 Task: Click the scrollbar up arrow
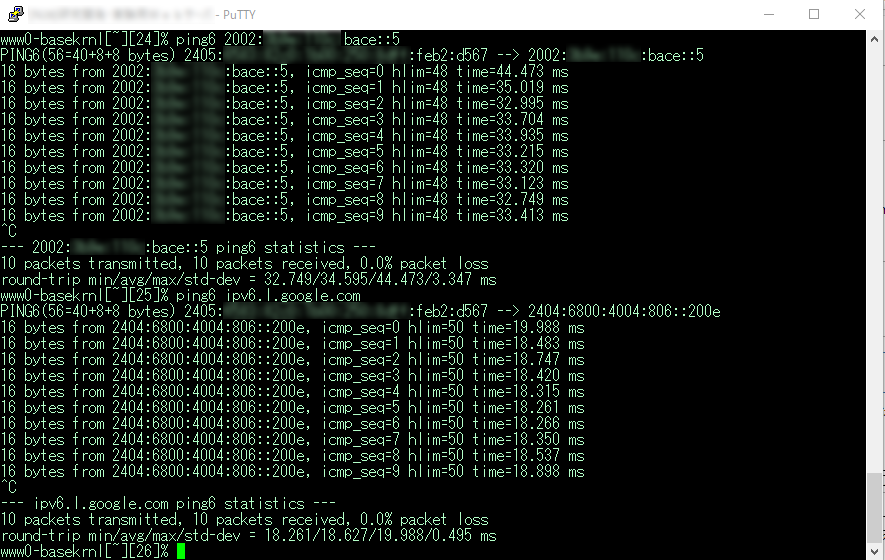pyautogui.click(x=875, y=40)
